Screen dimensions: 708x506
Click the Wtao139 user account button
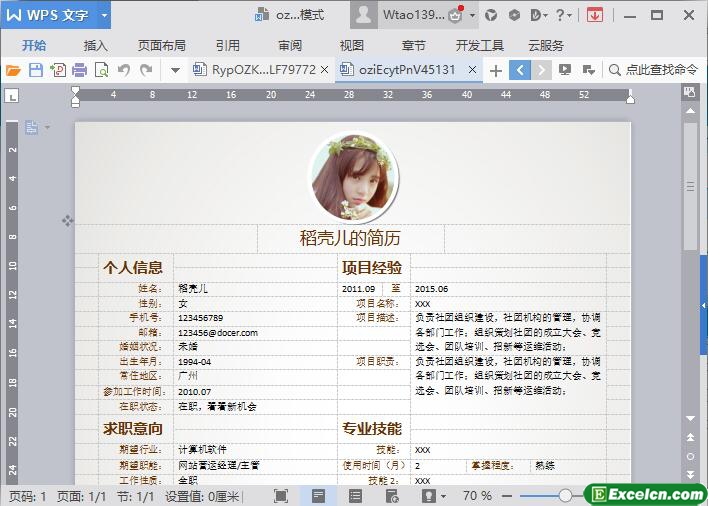click(x=410, y=15)
